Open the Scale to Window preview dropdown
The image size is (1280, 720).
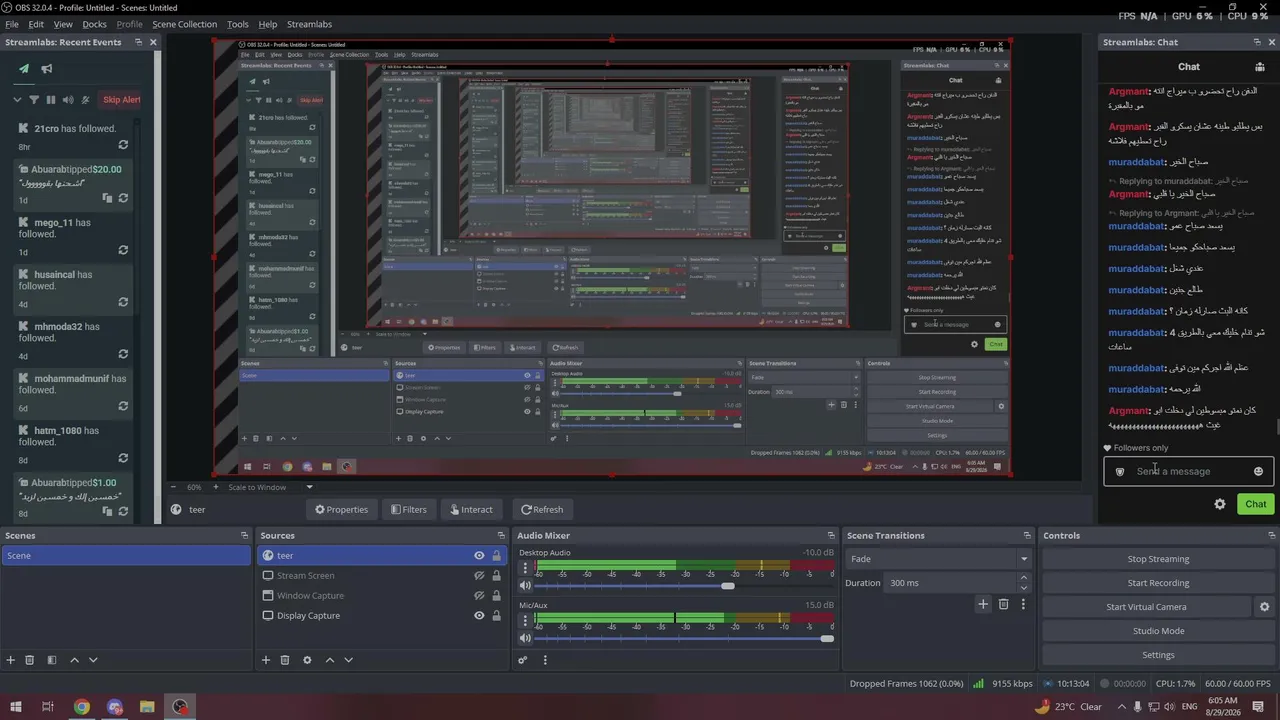pyautogui.click(x=309, y=487)
